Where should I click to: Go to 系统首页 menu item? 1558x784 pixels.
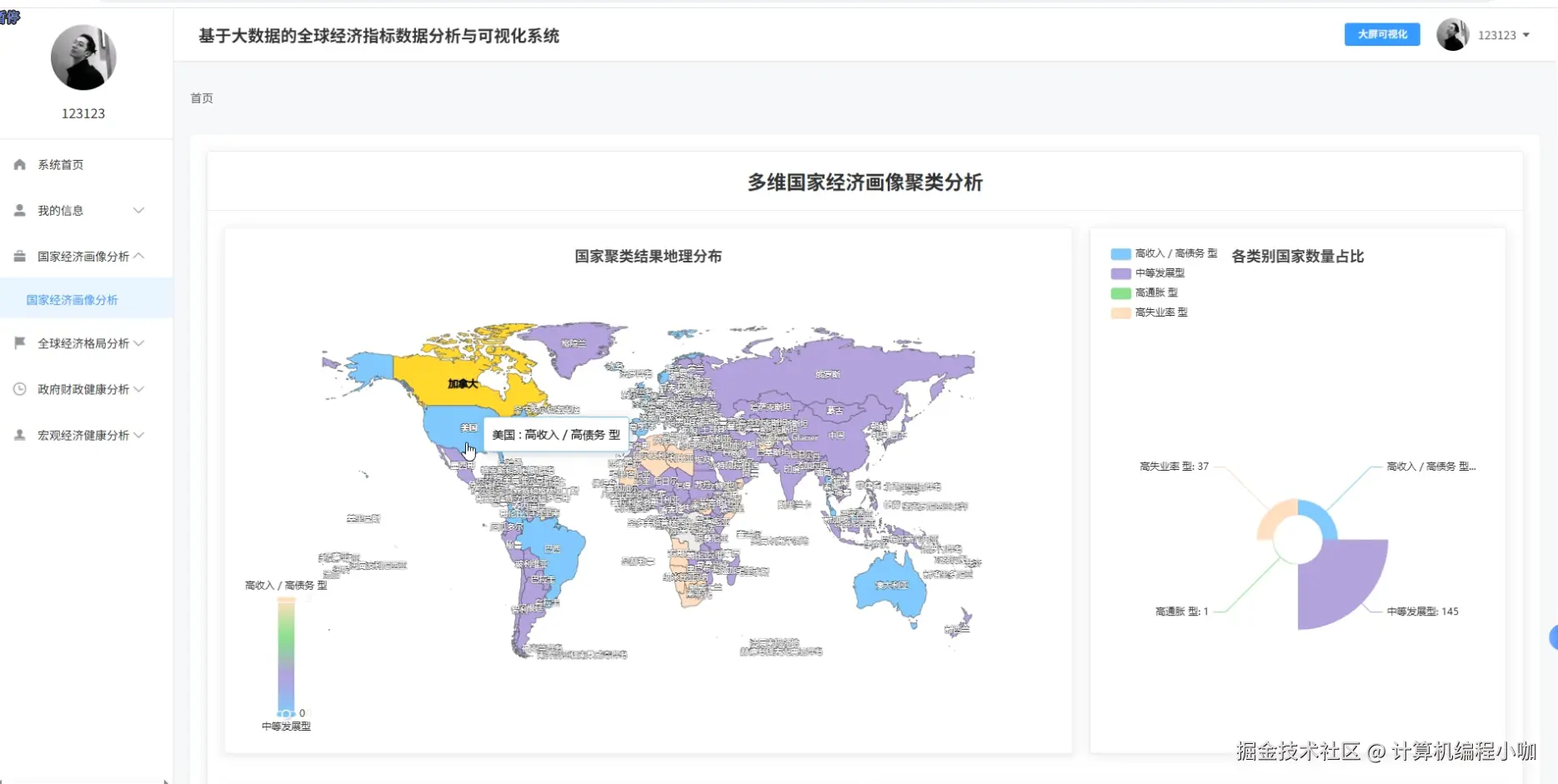(87, 164)
